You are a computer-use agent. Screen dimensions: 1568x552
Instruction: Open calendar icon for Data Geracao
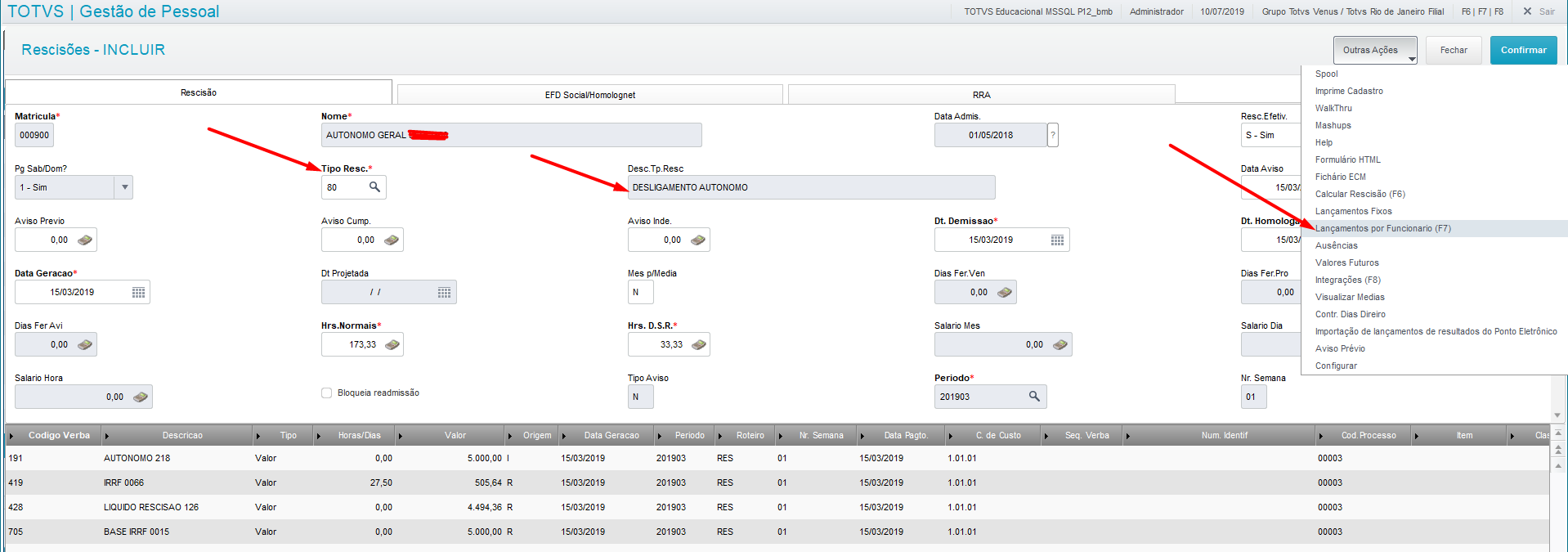[x=138, y=292]
